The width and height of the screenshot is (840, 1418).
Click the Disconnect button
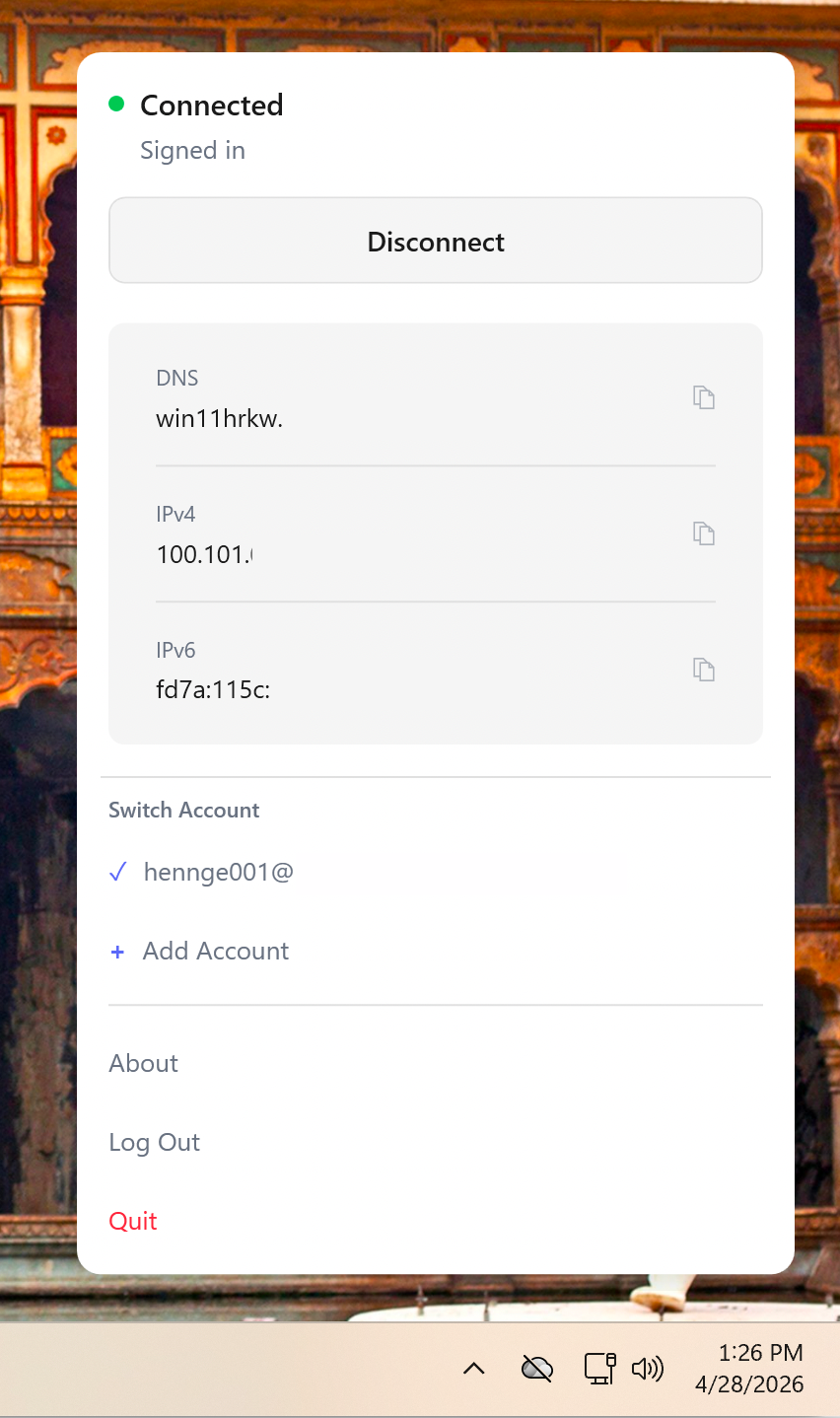(x=436, y=241)
